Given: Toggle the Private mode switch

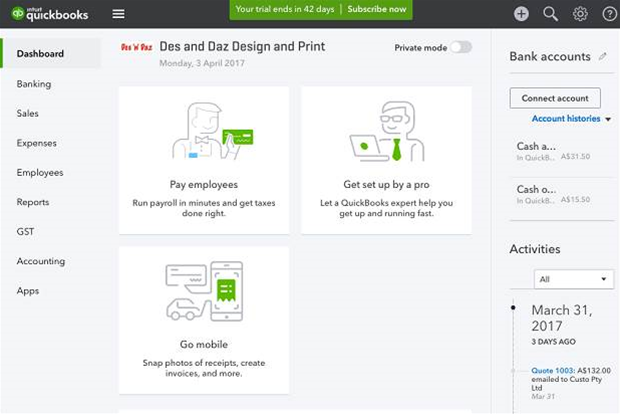Looking at the screenshot, I should tap(461, 47).
